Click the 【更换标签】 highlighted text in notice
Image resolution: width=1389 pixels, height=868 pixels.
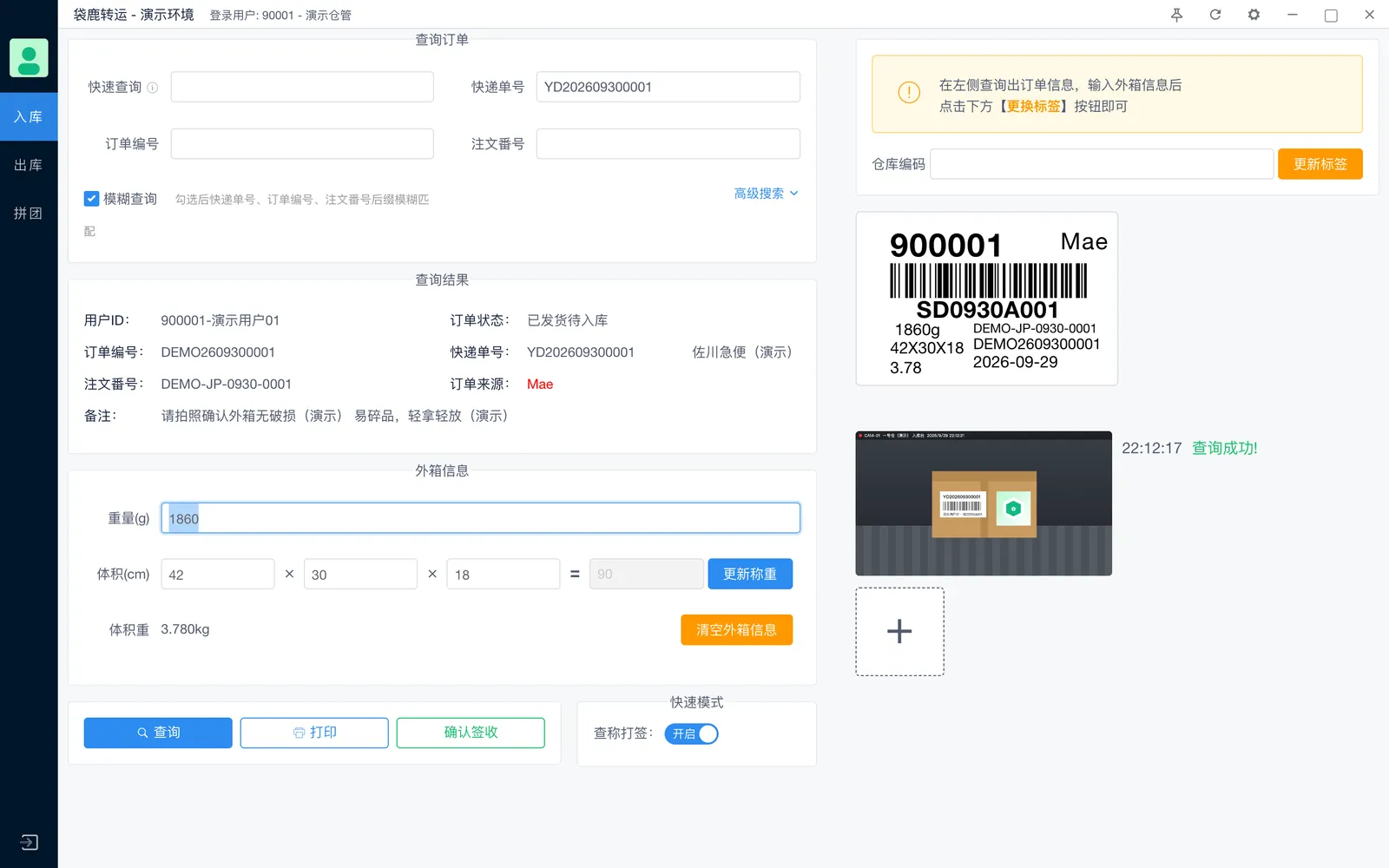pyautogui.click(x=1033, y=106)
